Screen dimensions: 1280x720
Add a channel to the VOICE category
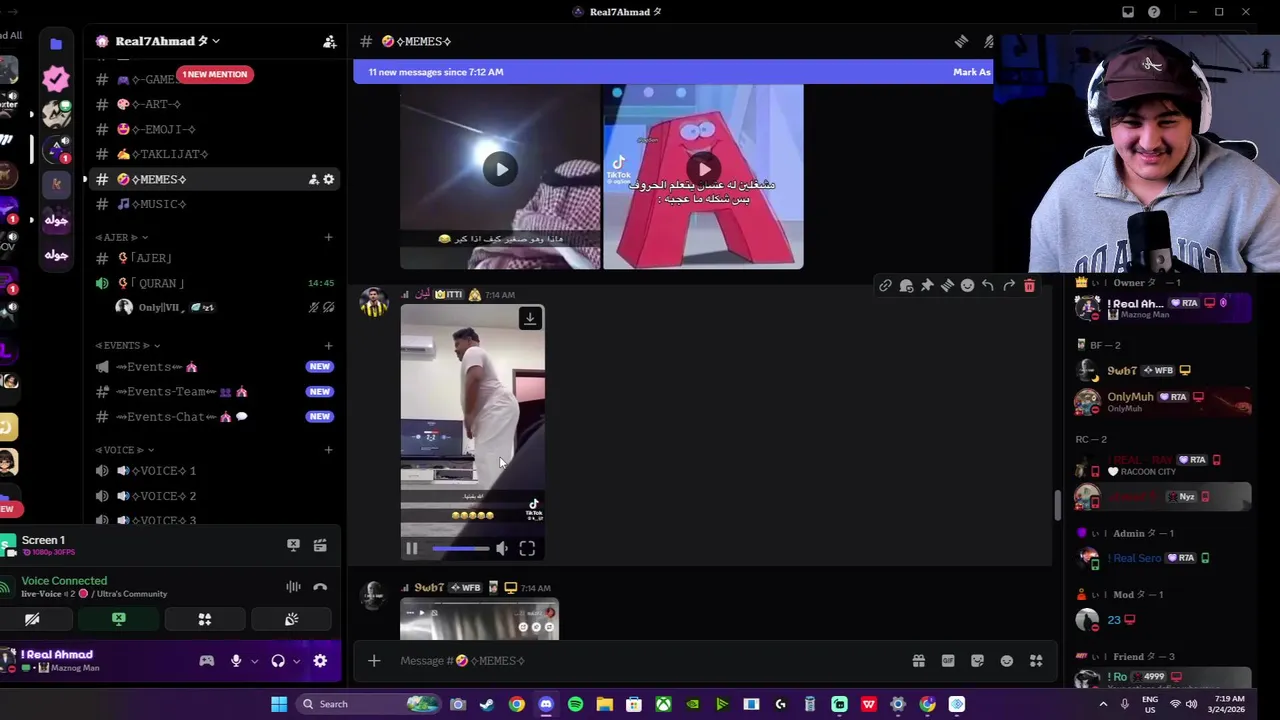tap(328, 450)
